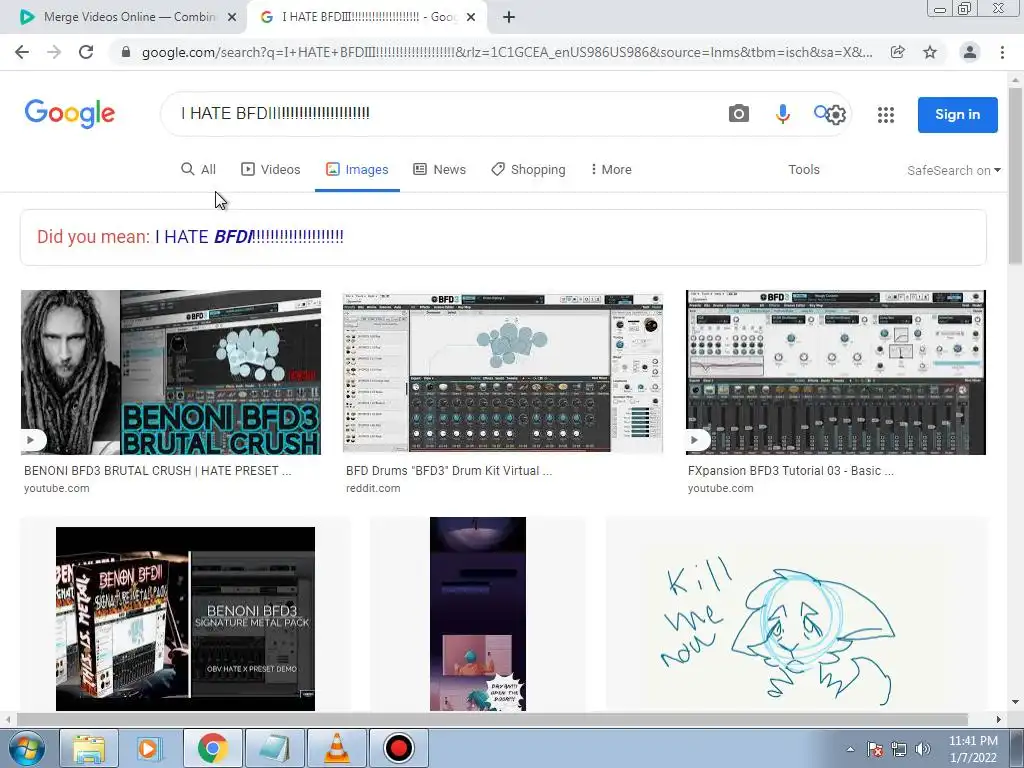The image size is (1024, 768).
Task: Bookmark this page with the star icon
Action: coord(930,52)
